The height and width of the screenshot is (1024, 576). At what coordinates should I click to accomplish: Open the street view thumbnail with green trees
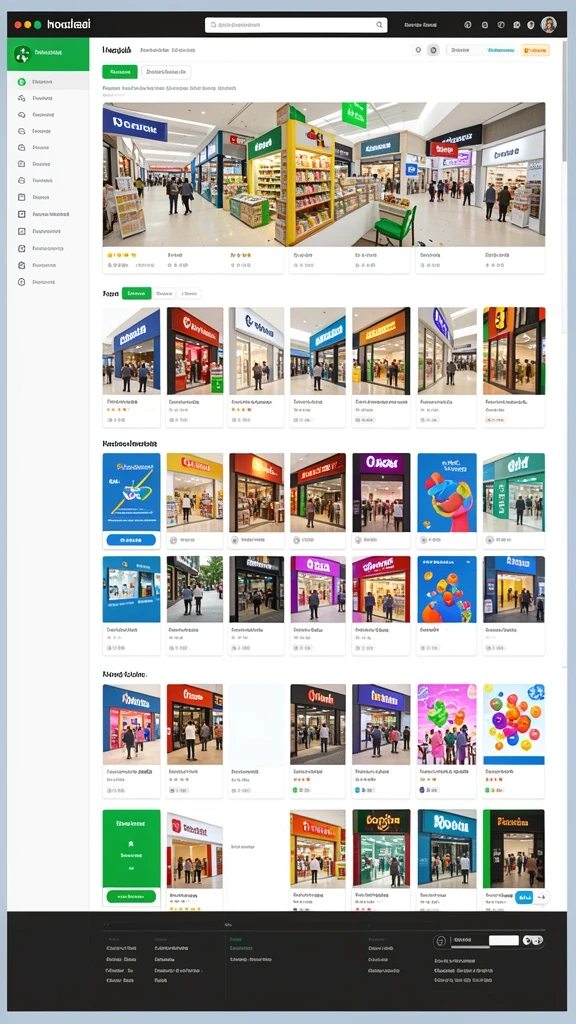(195, 589)
